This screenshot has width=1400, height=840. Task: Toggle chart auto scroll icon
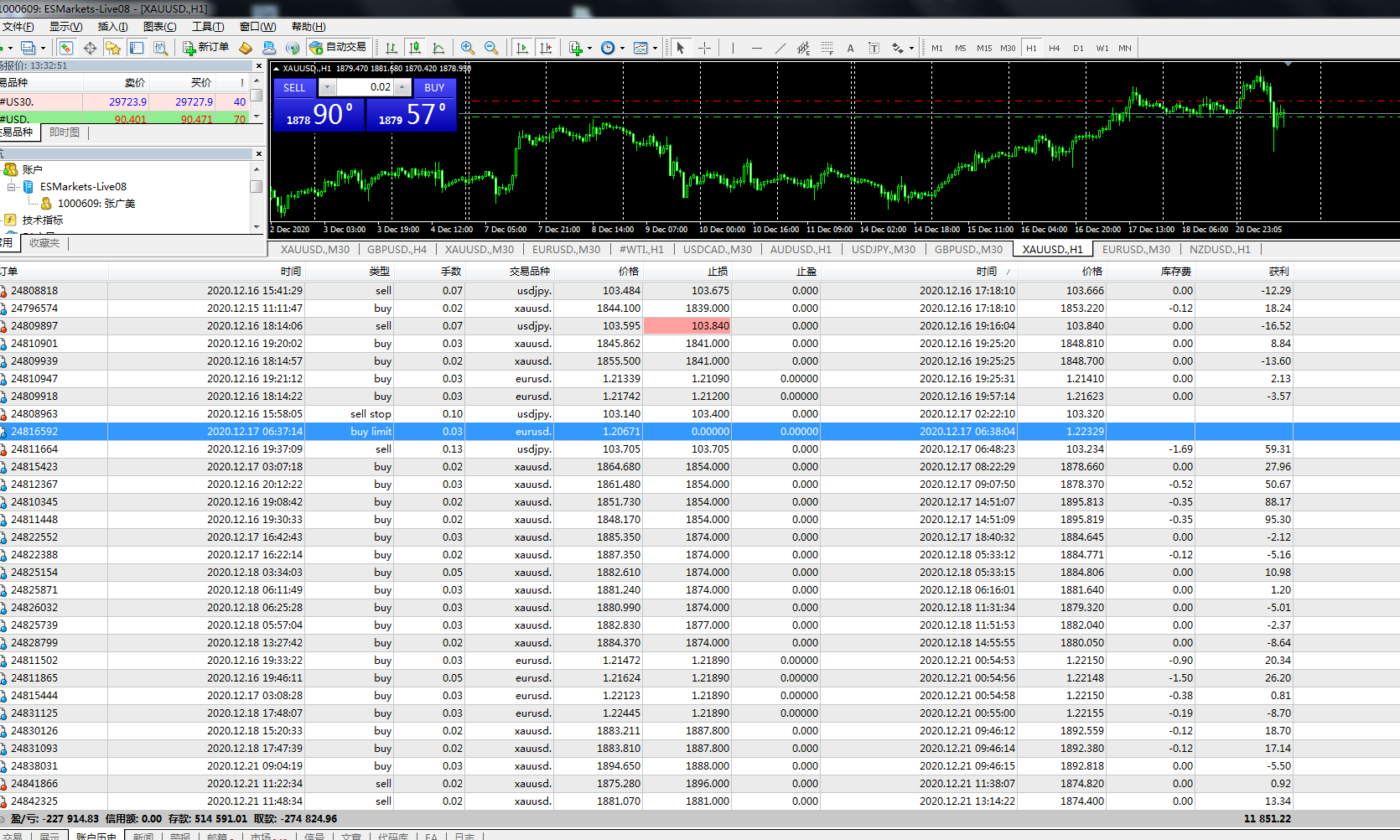coord(522,48)
